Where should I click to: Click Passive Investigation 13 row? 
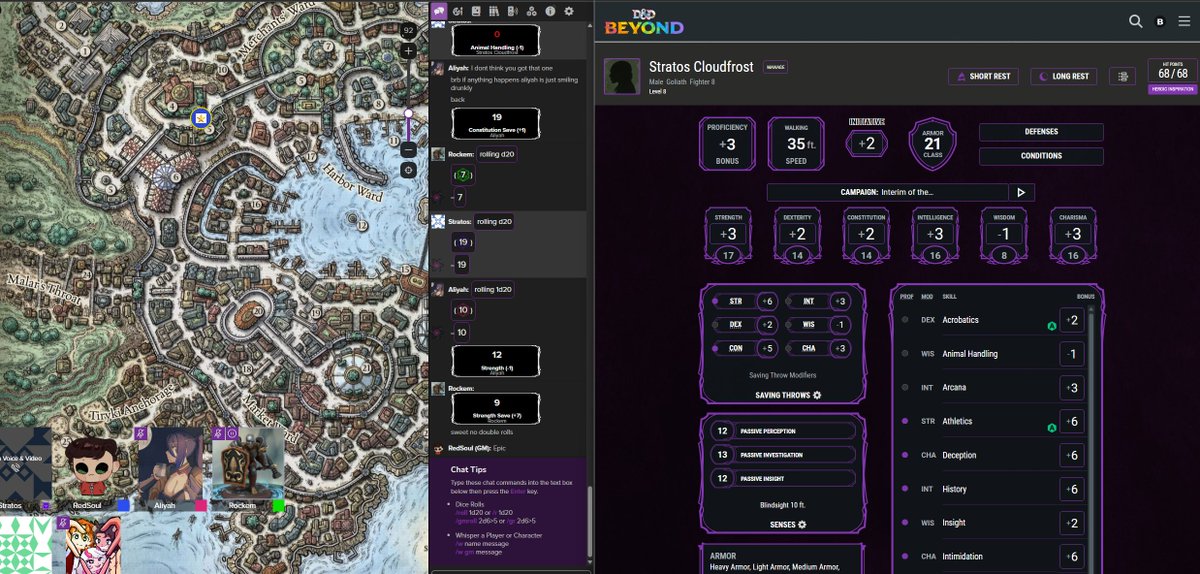(x=783, y=454)
